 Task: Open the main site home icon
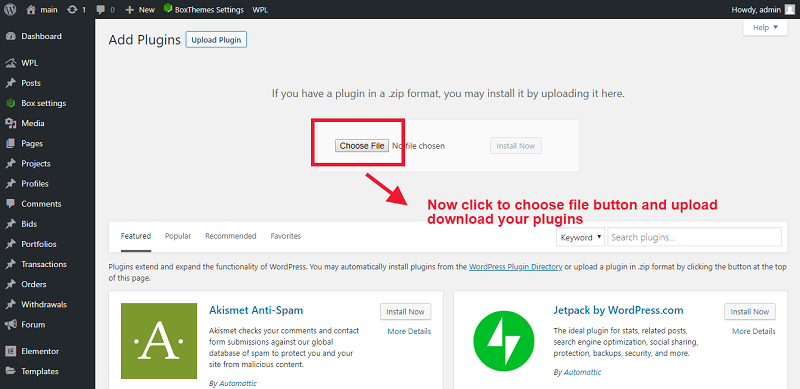tap(31, 9)
